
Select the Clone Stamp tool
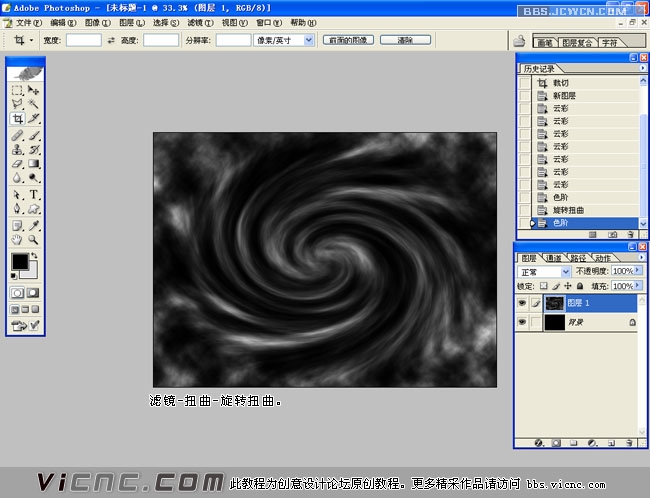17,150
